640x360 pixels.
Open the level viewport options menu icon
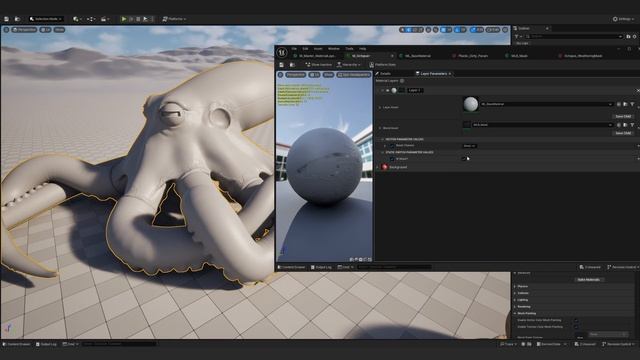[6, 30]
